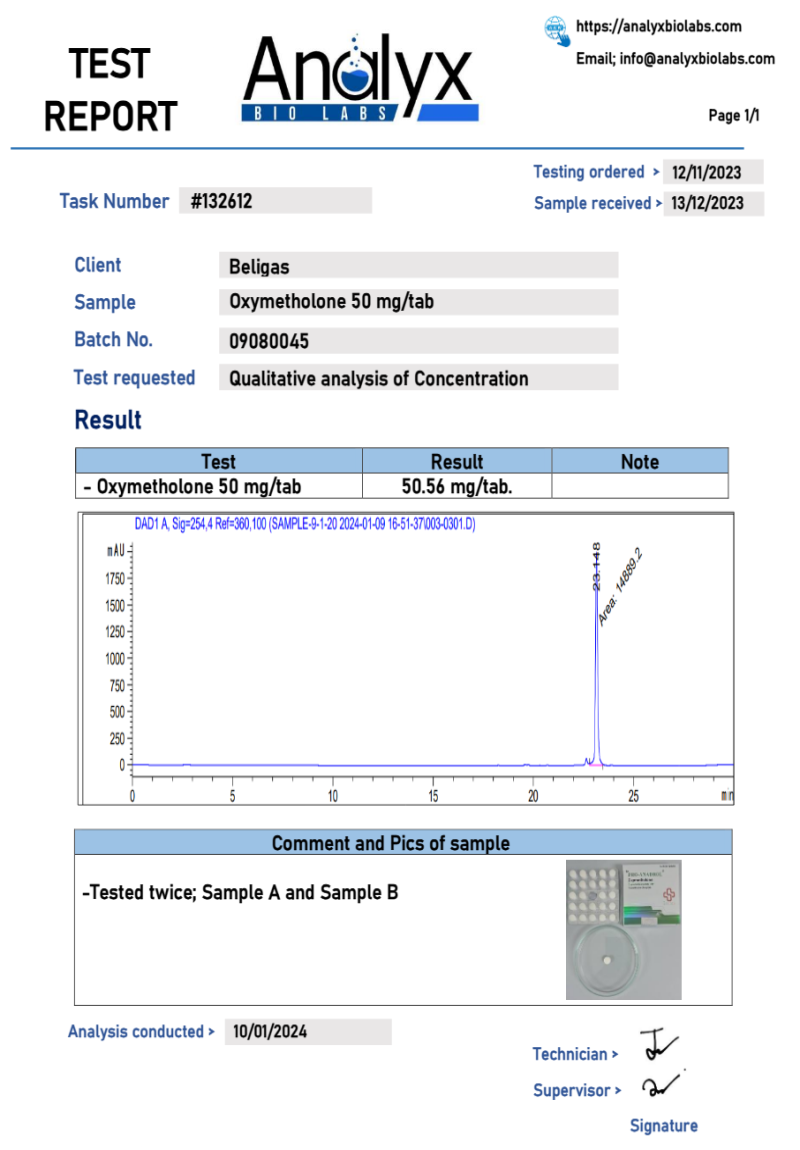Viewport: 800px width, 1150px height.
Task: Click the supervisor's signature mark
Action: (659, 1086)
